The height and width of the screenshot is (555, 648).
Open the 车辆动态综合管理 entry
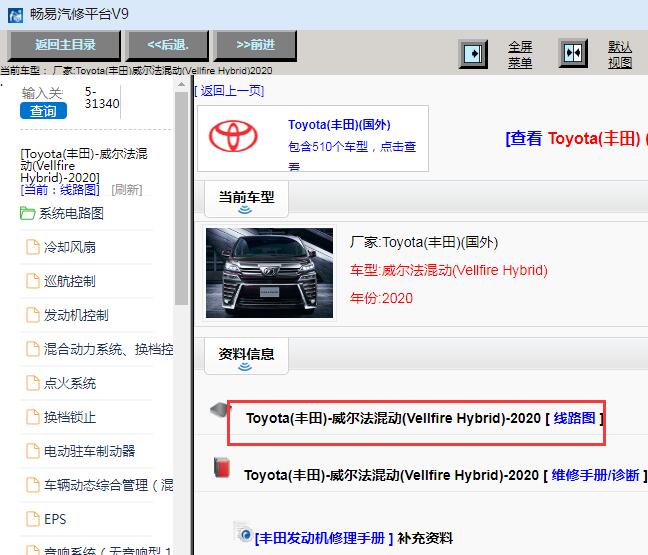(108, 485)
